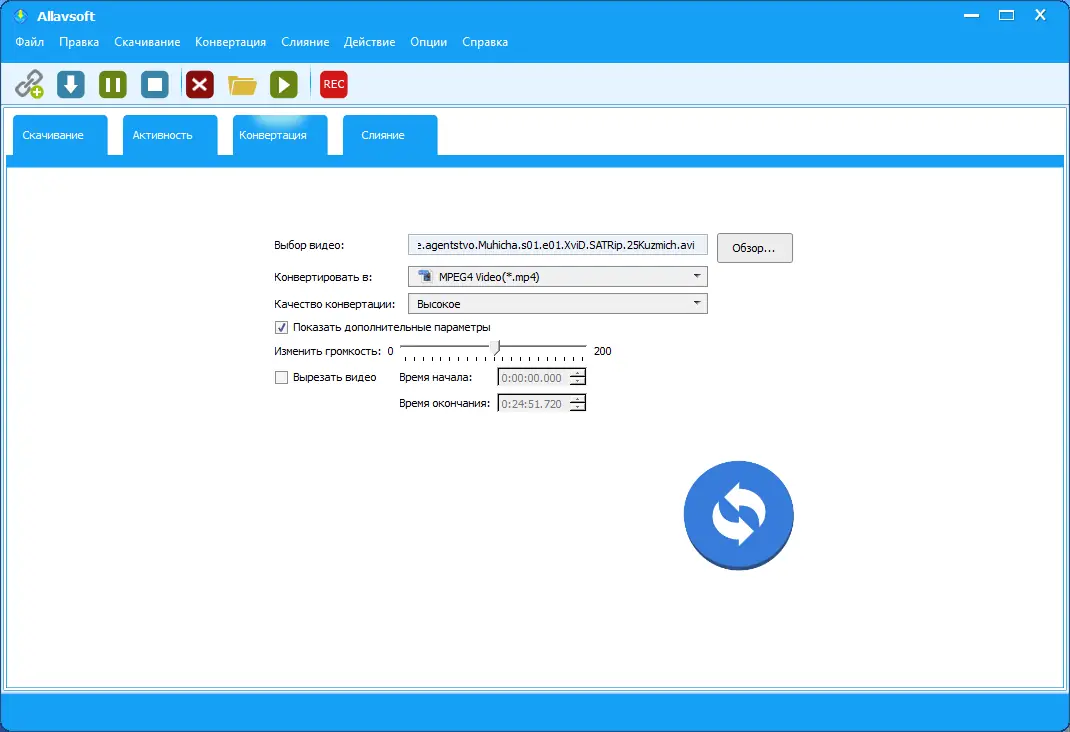Click the Время начала time field
Viewport: 1070px width, 732px height.
[x=534, y=377]
